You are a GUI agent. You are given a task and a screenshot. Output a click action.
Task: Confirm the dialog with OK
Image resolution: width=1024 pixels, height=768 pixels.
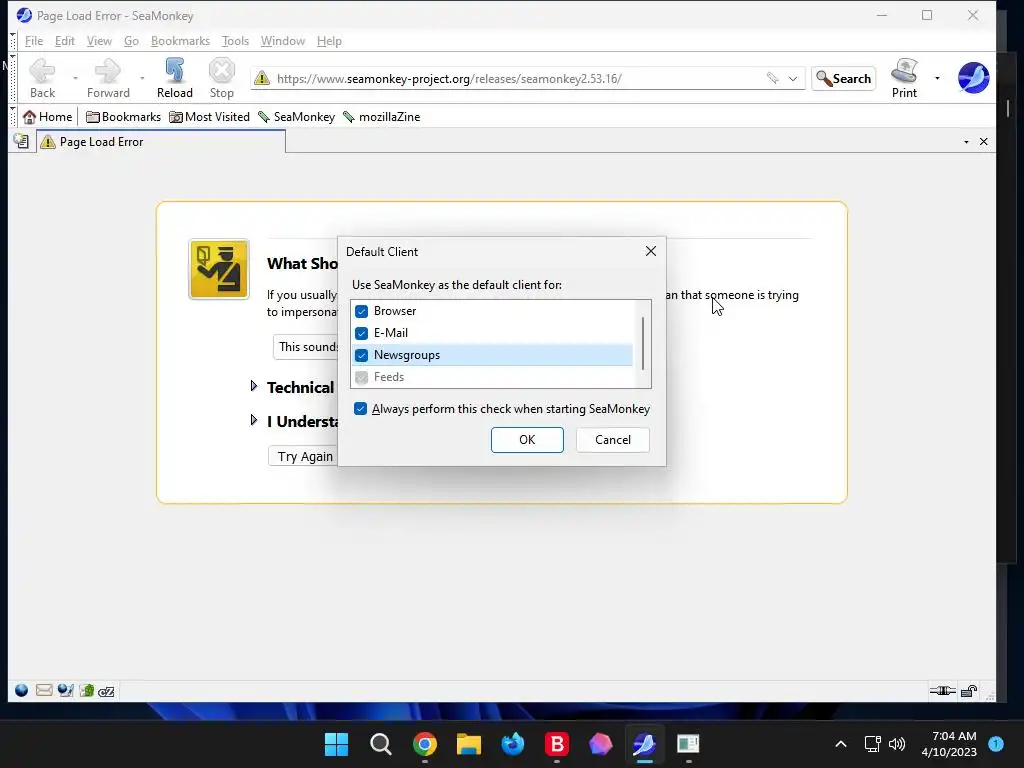(527, 440)
